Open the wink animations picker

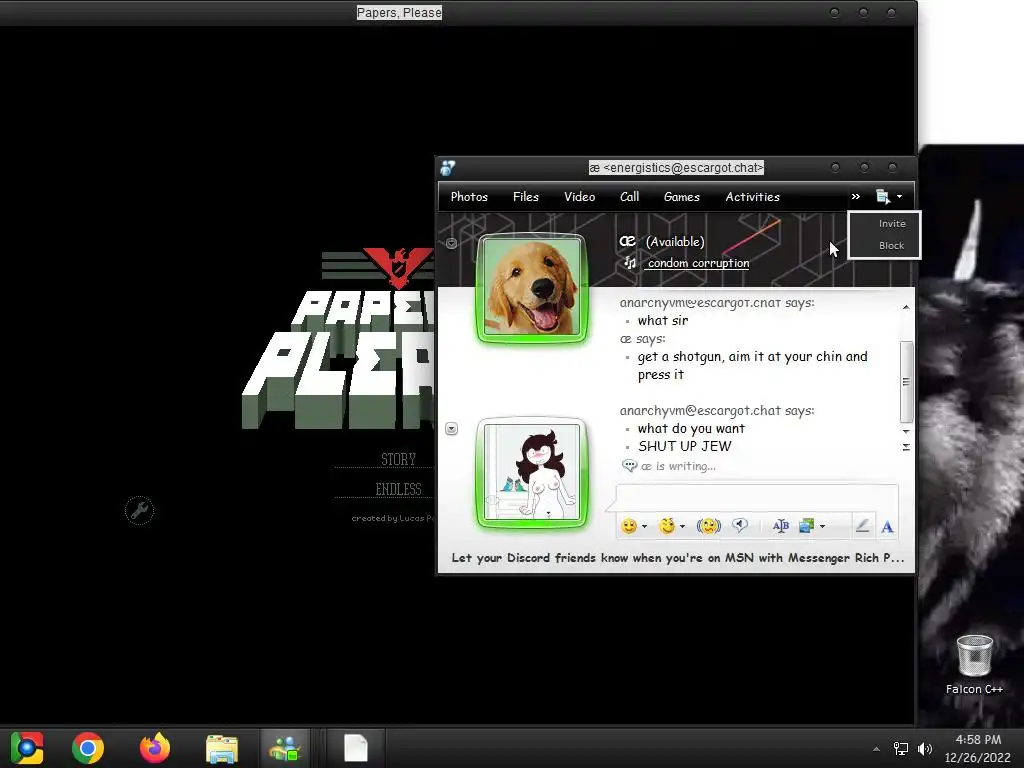click(666, 526)
